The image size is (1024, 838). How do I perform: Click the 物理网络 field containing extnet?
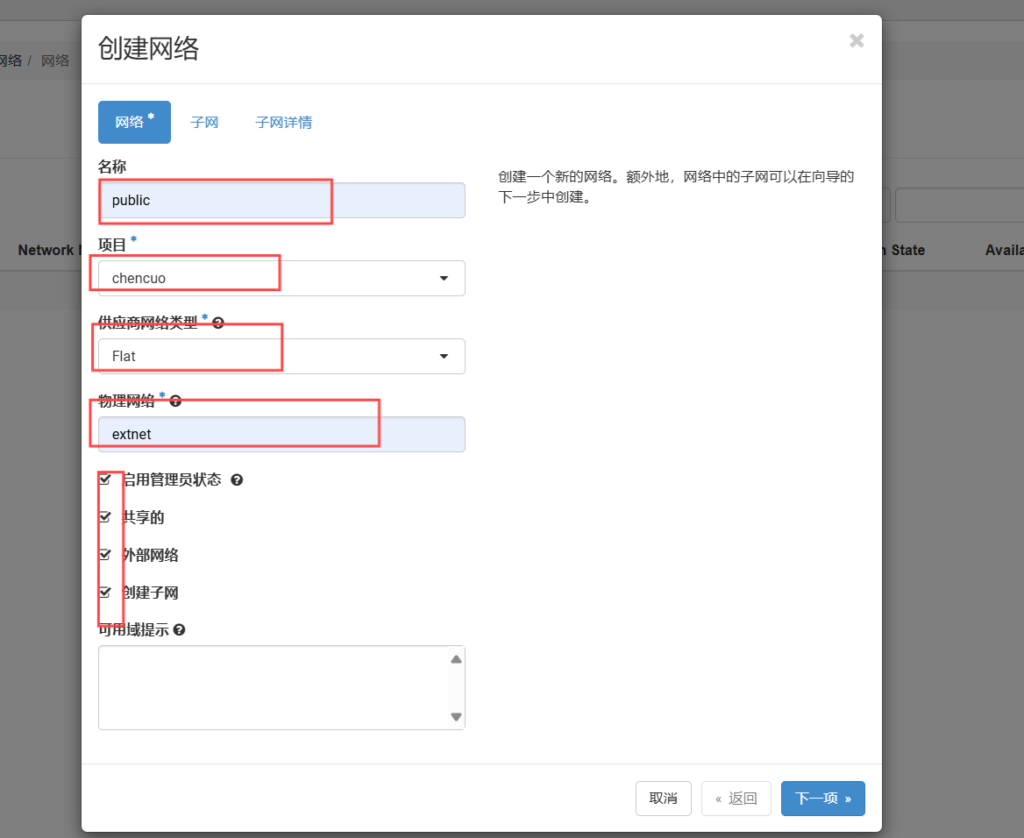[281, 434]
